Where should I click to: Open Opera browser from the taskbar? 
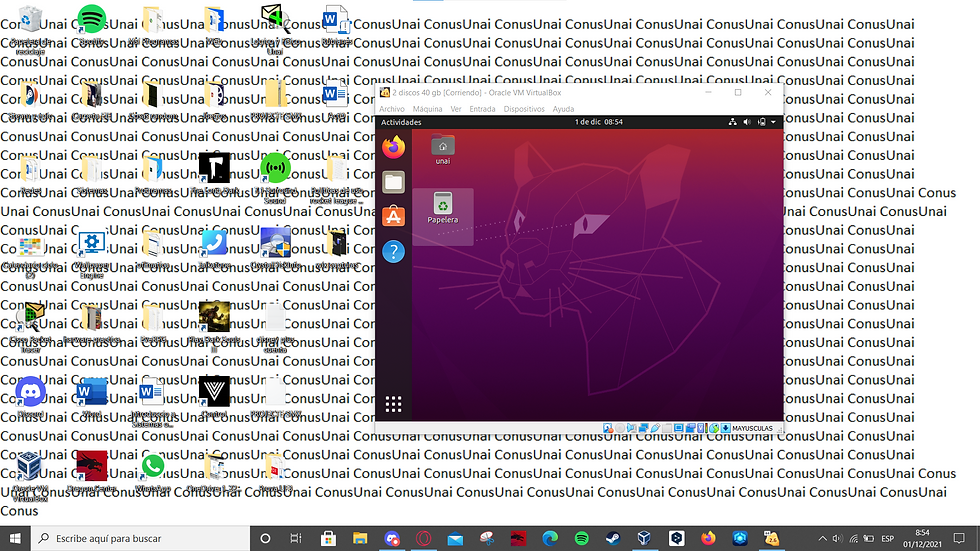pos(423,538)
